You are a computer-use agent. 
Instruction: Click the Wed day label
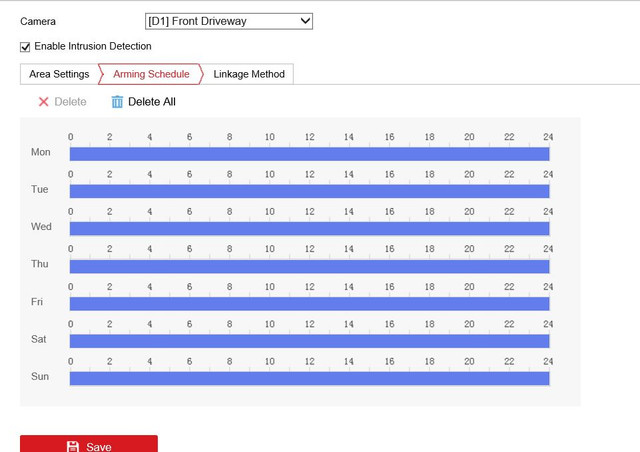coord(41,227)
